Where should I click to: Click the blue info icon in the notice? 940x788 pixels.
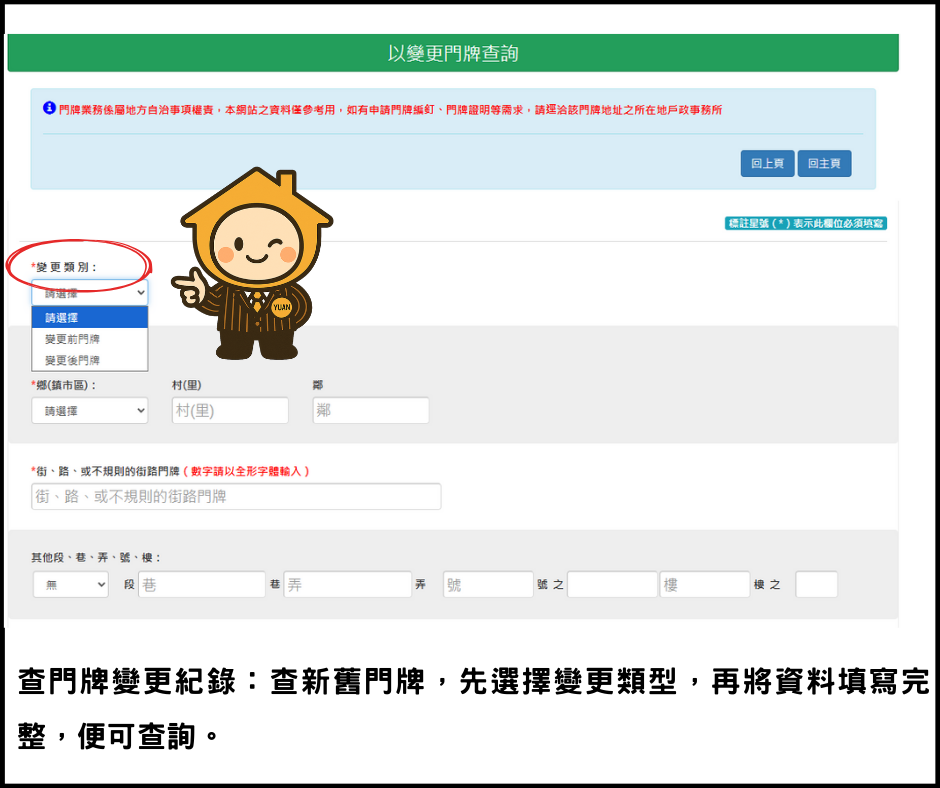pos(49,108)
